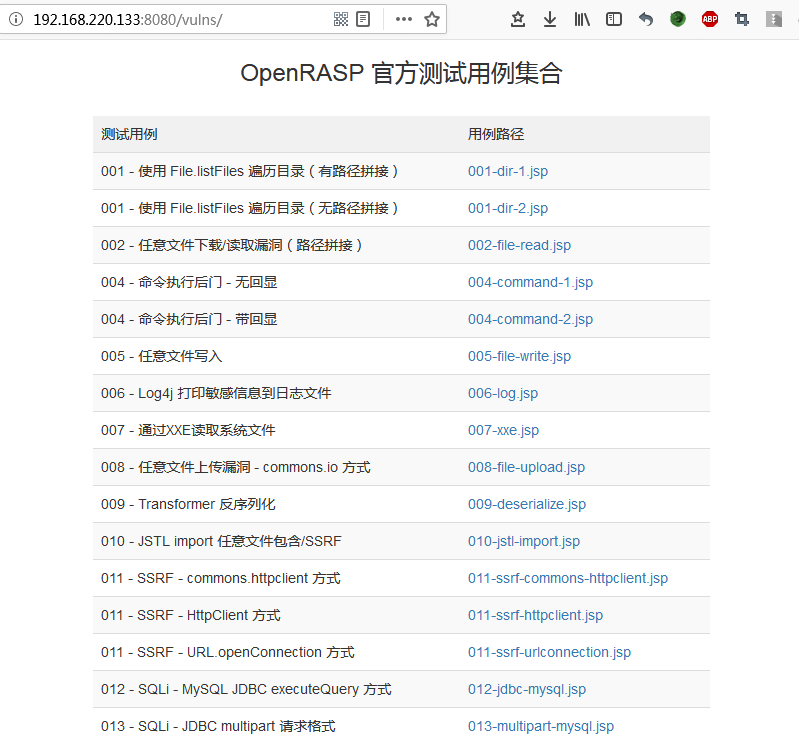This screenshot has width=799, height=747.
Task: Open 011-ssrf-commons-httpclient.jsp link
Action: click(x=568, y=578)
